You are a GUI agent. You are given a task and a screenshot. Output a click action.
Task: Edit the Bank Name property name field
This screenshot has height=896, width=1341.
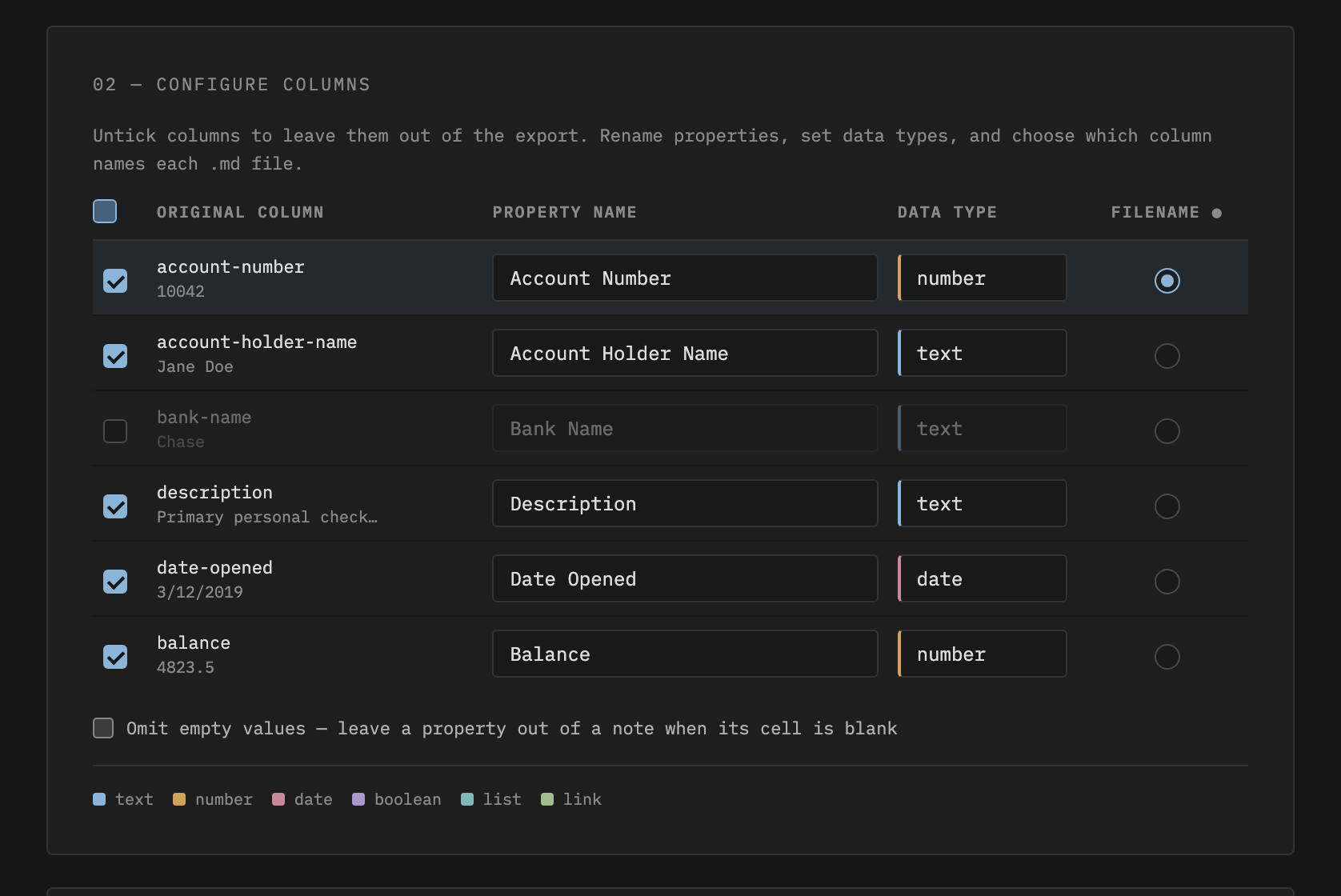coord(685,428)
